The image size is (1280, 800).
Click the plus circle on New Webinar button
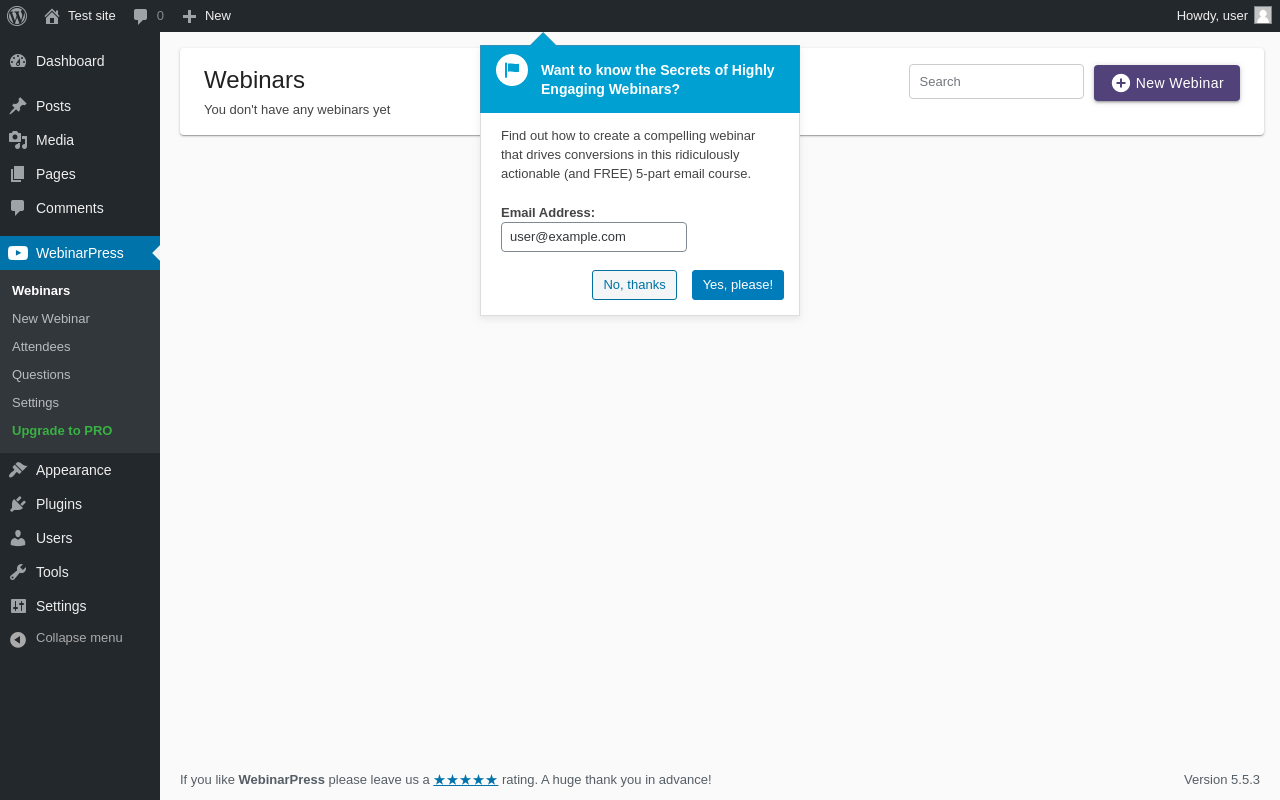1121,83
